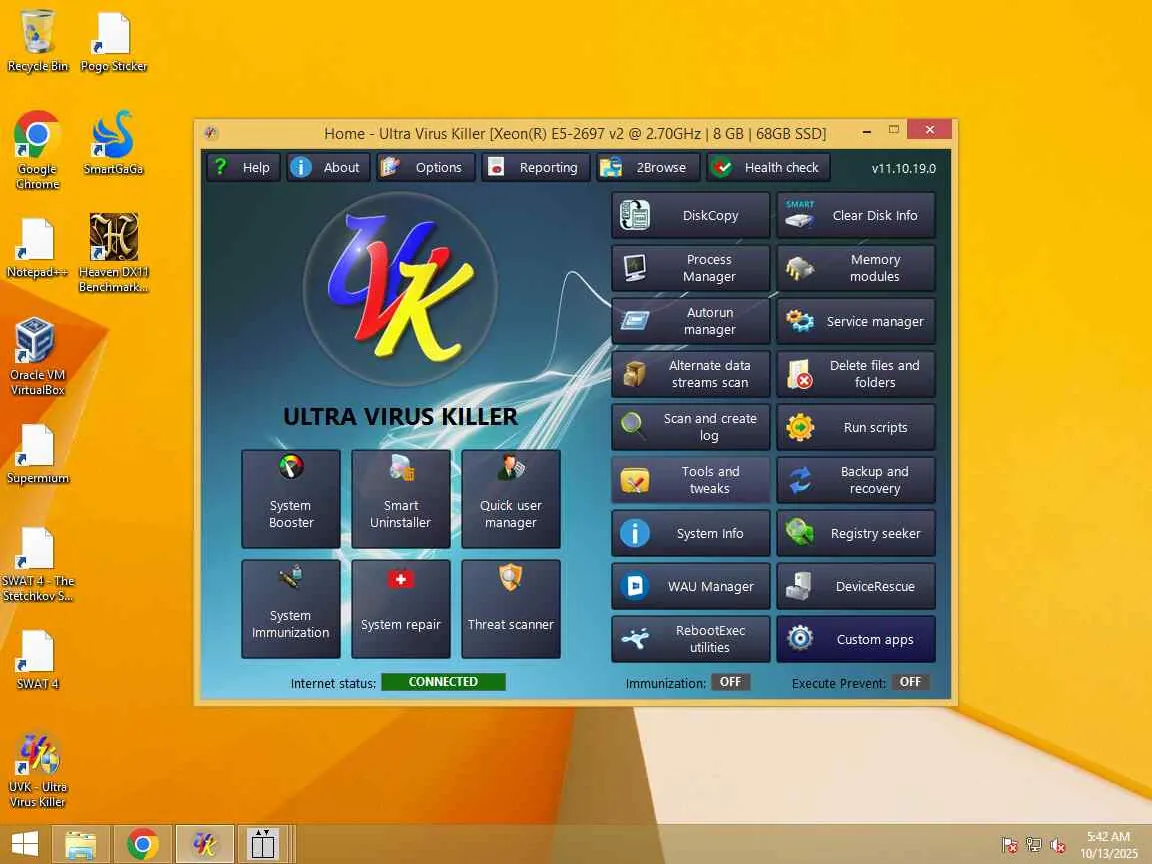Launch System Booster
This screenshot has width=1152, height=864.
[291, 499]
